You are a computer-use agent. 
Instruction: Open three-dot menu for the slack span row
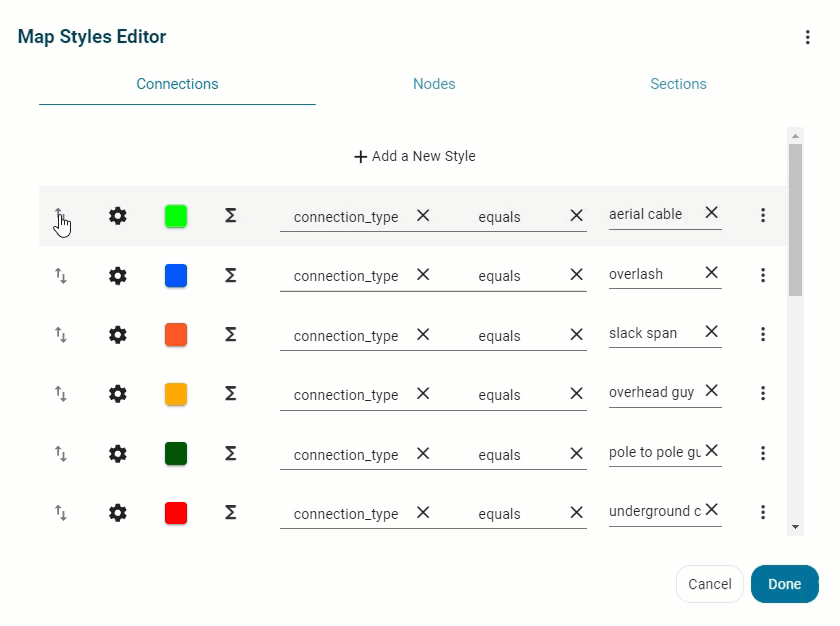[x=763, y=335]
